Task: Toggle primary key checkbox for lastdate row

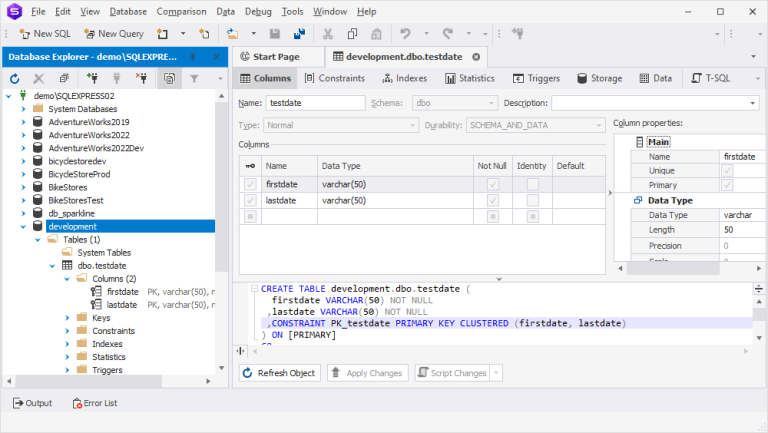Action: pyautogui.click(x=250, y=200)
